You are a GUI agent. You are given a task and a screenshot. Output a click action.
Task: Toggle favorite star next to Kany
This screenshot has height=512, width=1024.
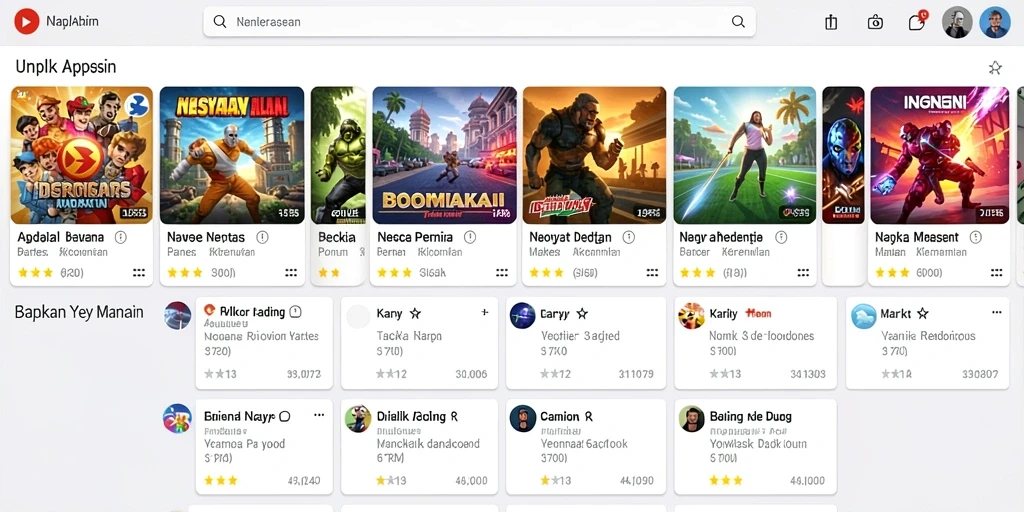tap(415, 314)
